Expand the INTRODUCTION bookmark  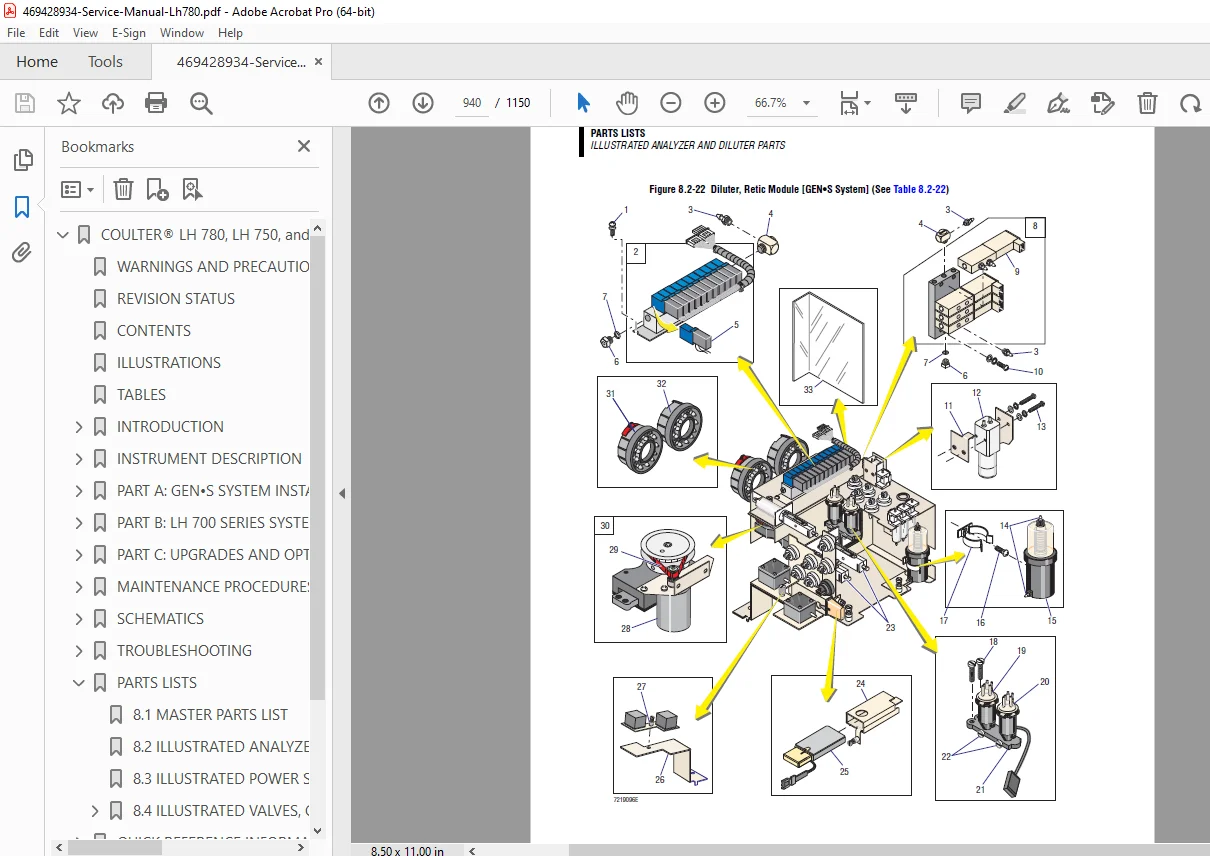point(80,427)
